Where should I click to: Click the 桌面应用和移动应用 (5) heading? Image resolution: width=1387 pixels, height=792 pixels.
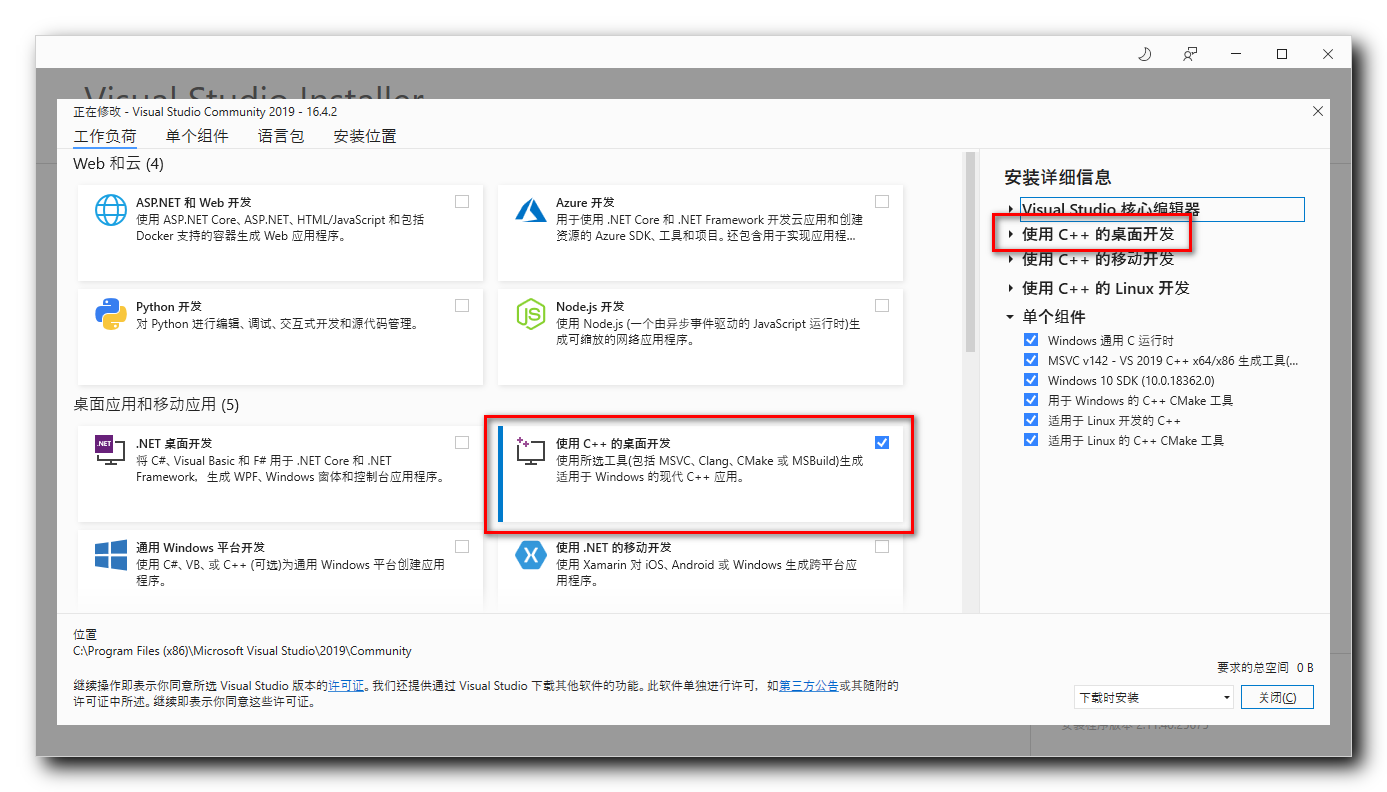[156, 404]
